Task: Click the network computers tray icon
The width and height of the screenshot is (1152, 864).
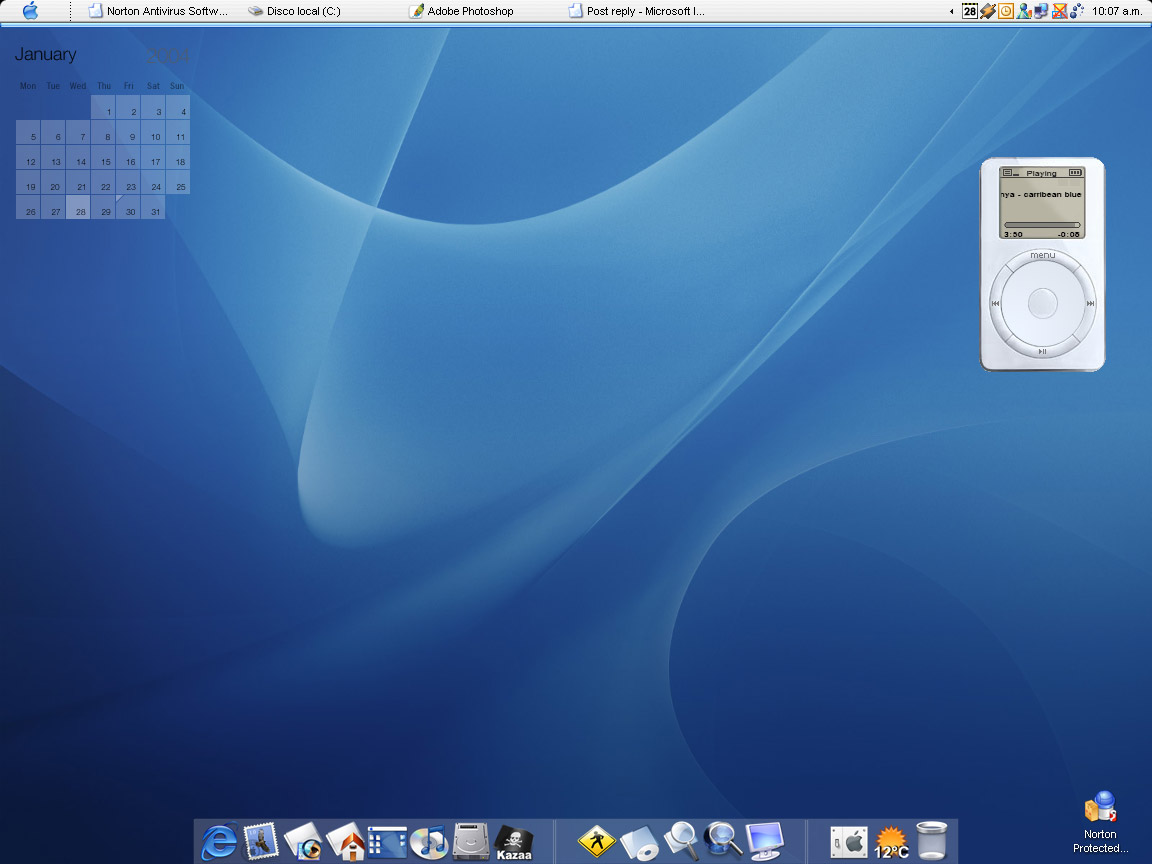Action: (x=1041, y=11)
